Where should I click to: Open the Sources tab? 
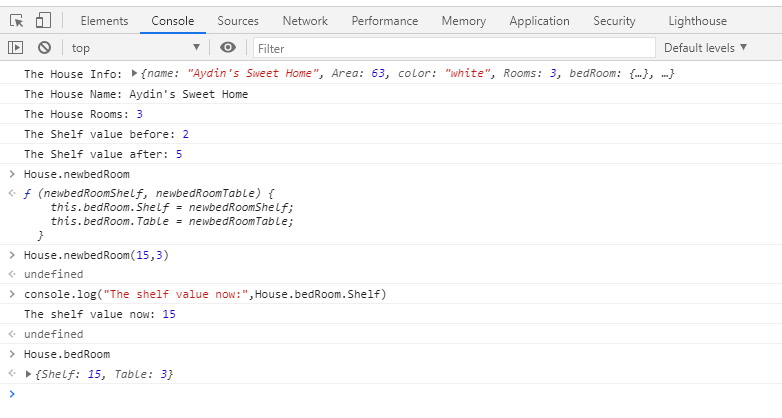click(x=238, y=20)
